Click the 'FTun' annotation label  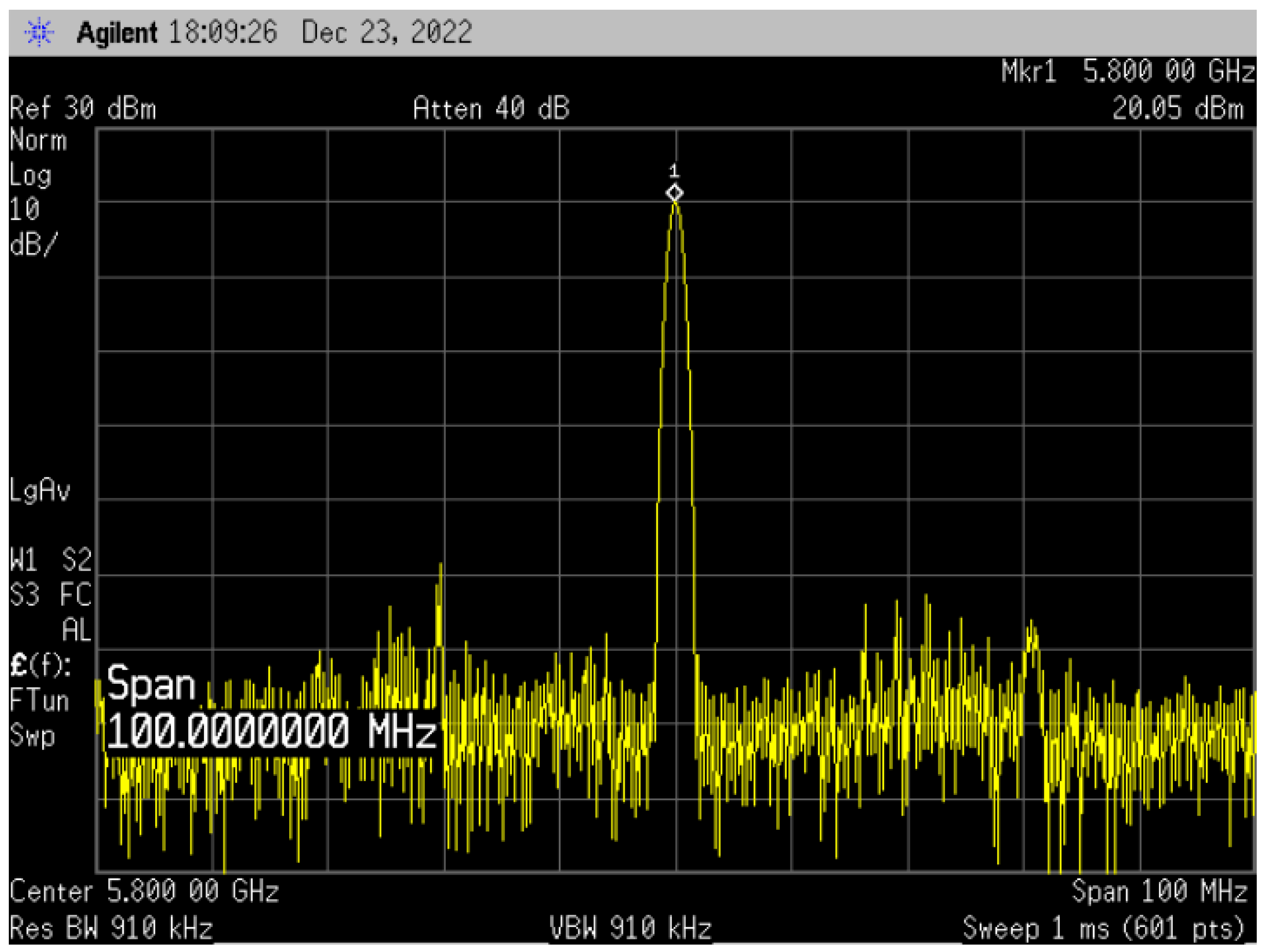tap(39, 701)
